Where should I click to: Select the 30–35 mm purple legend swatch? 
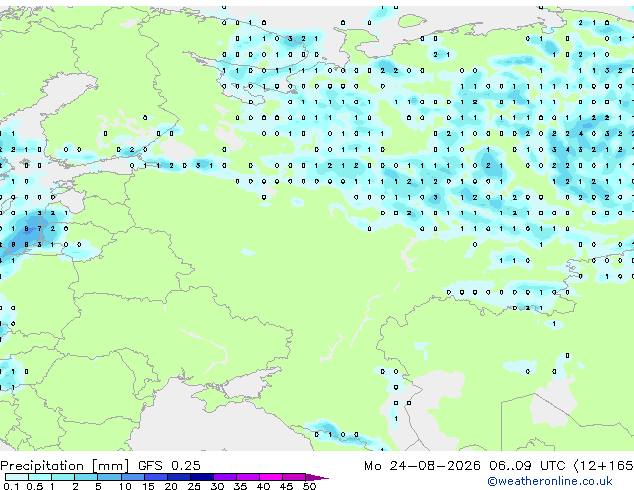[225, 477]
